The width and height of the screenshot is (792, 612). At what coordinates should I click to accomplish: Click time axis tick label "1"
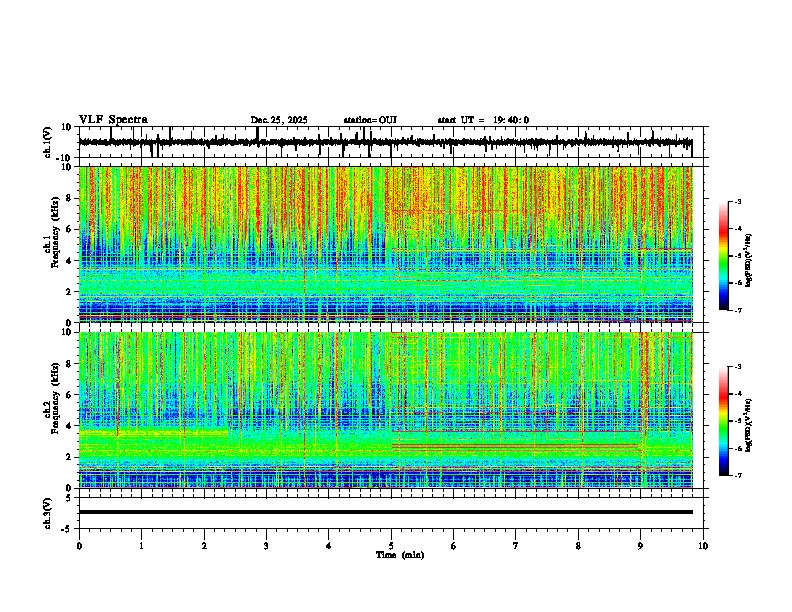[x=141, y=545]
